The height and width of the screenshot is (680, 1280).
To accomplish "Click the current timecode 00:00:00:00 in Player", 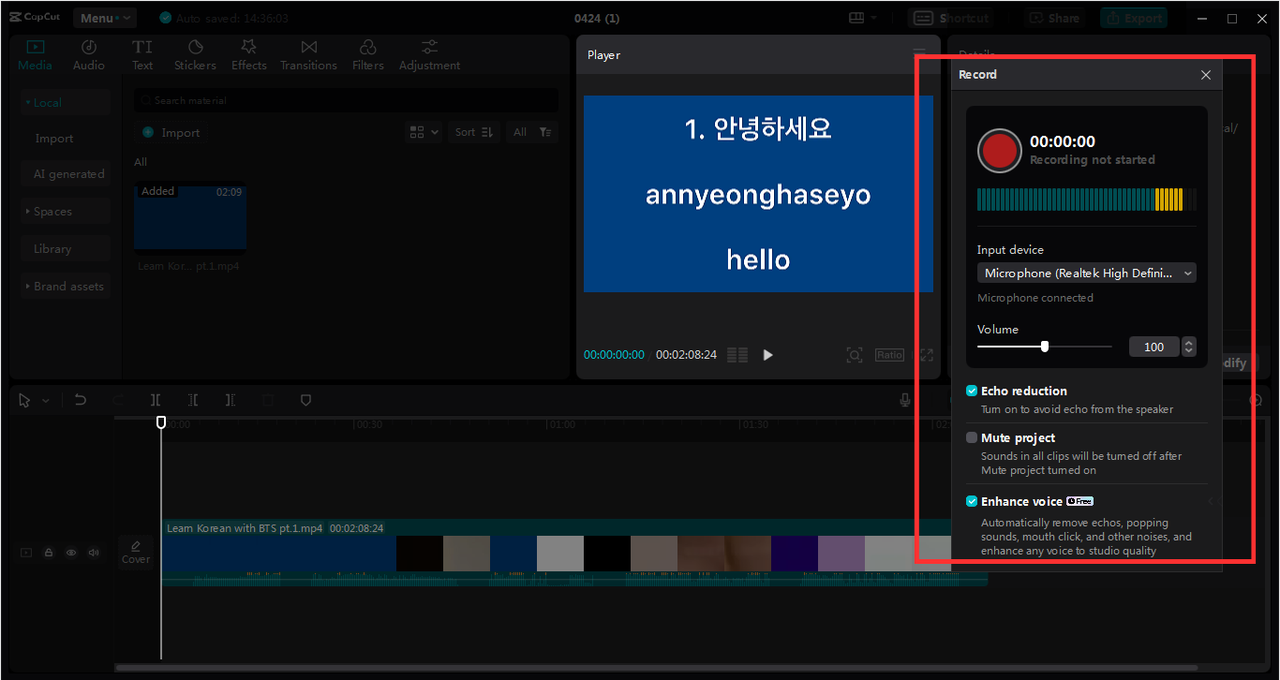I will coord(614,355).
